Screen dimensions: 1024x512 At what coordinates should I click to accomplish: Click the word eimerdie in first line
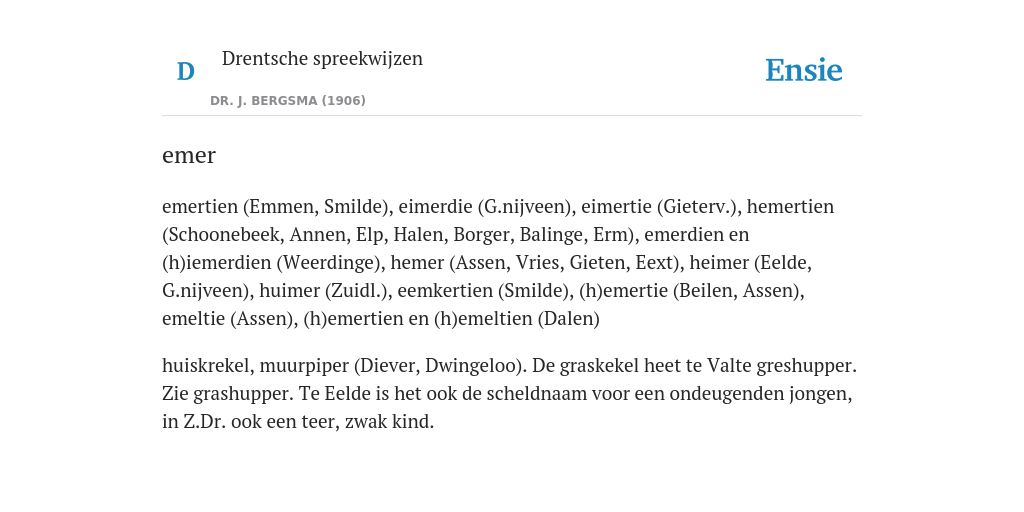(436, 206)
